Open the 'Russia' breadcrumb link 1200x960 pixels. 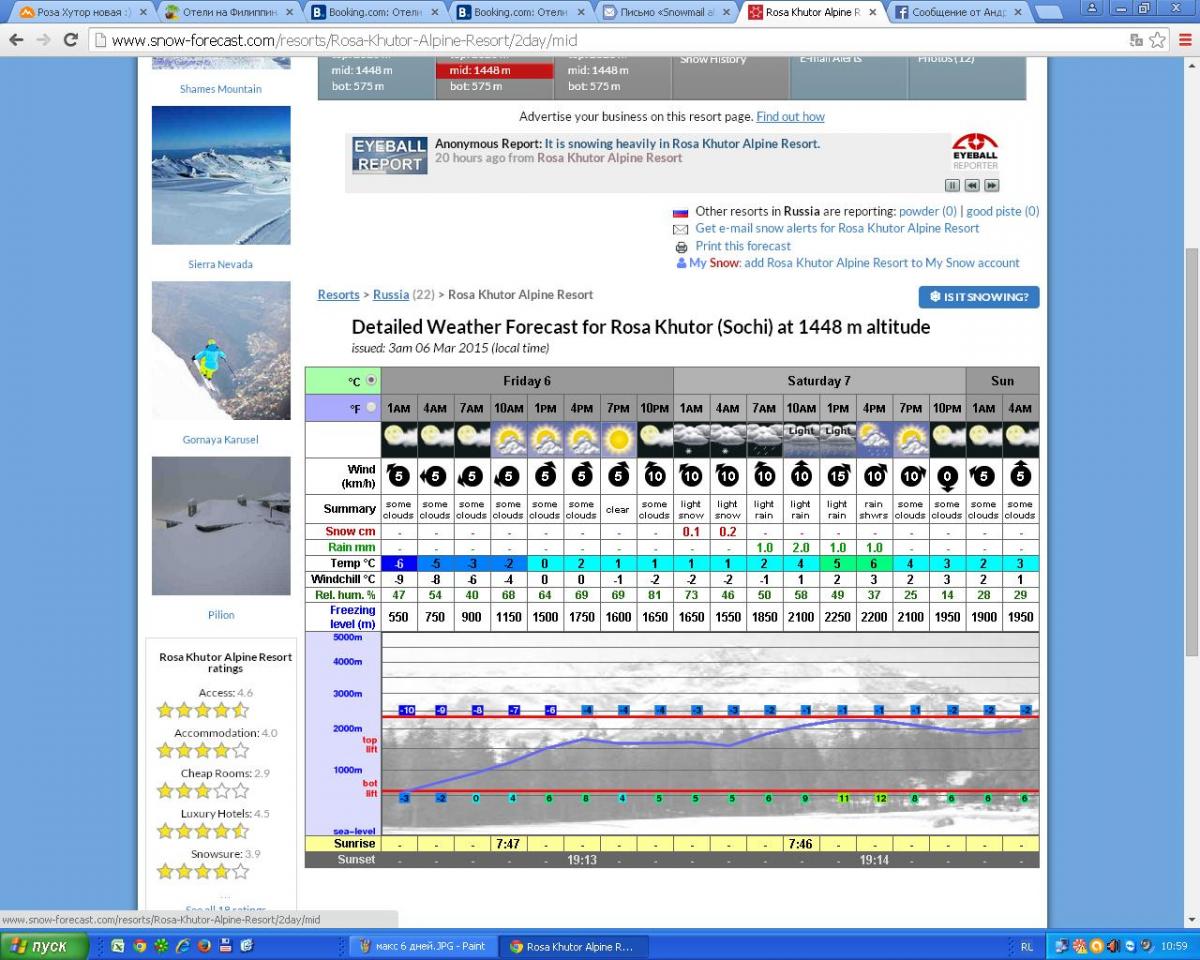[x=391, y=295]
